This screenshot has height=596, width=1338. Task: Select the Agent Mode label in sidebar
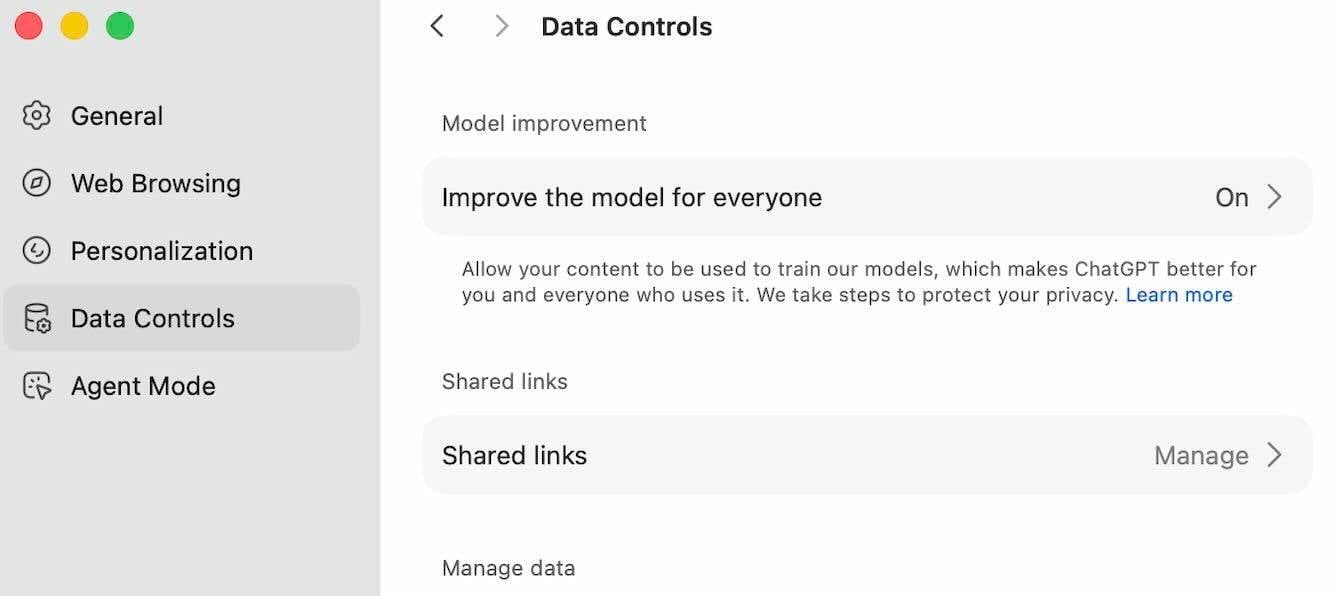[143, 386]
